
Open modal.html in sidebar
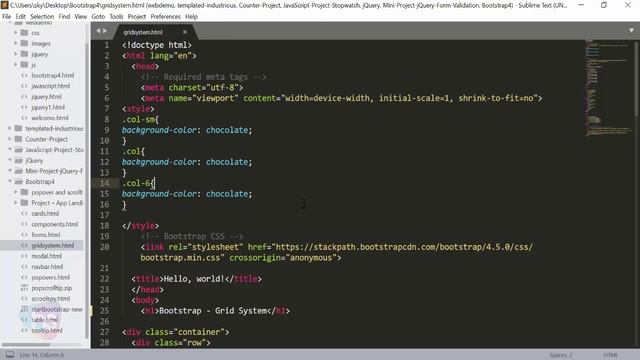click(x=47, y=256)
